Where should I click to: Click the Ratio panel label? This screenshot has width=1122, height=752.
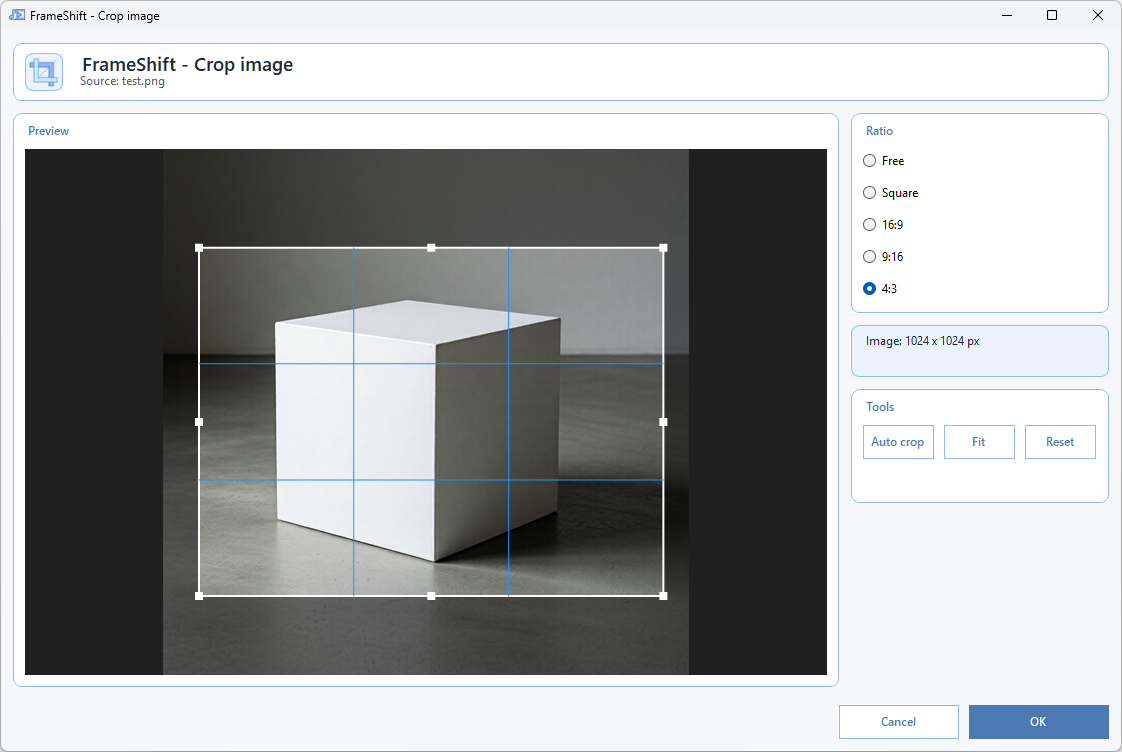click(879, 131)
